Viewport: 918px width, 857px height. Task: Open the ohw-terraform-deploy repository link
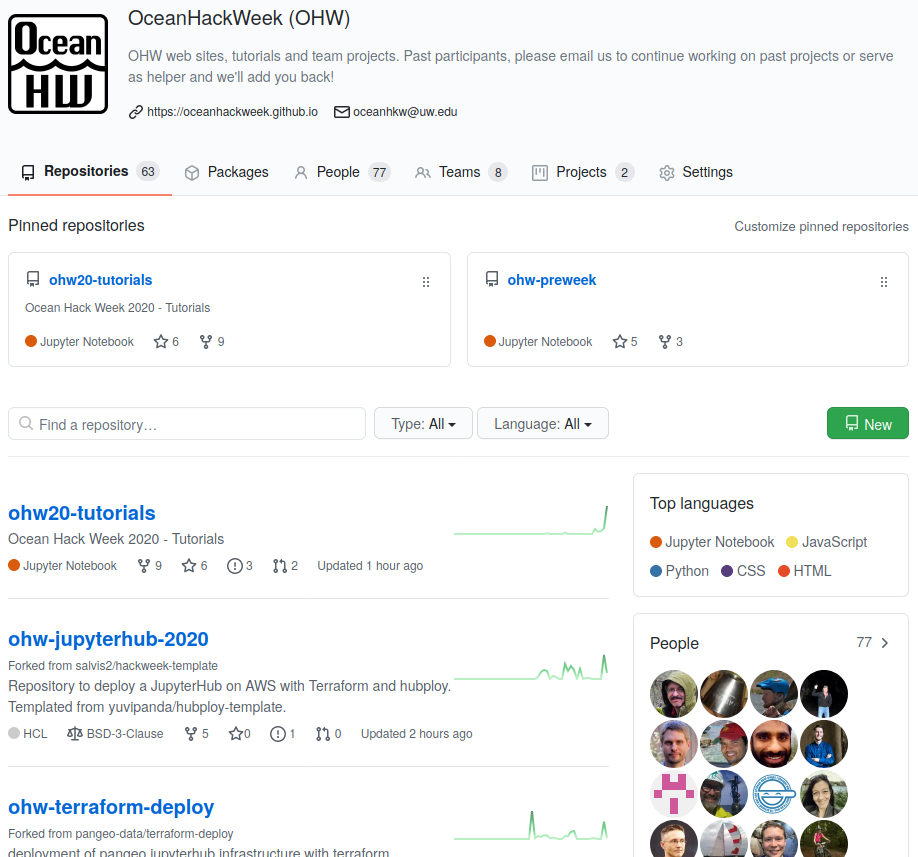[x=111, y=807]
